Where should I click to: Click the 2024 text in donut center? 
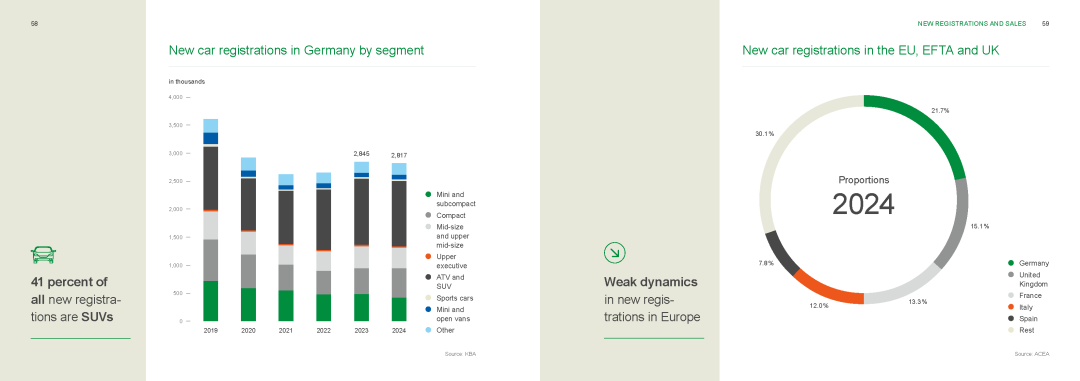click(863, 205)
